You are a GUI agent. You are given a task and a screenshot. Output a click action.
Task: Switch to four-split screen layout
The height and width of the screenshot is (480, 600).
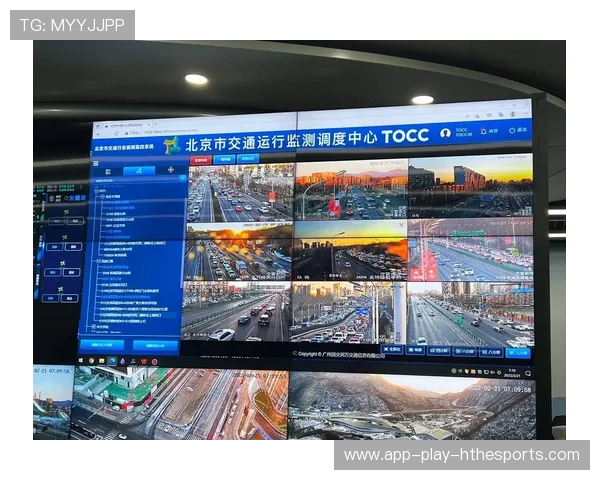(x=439, y=351)
